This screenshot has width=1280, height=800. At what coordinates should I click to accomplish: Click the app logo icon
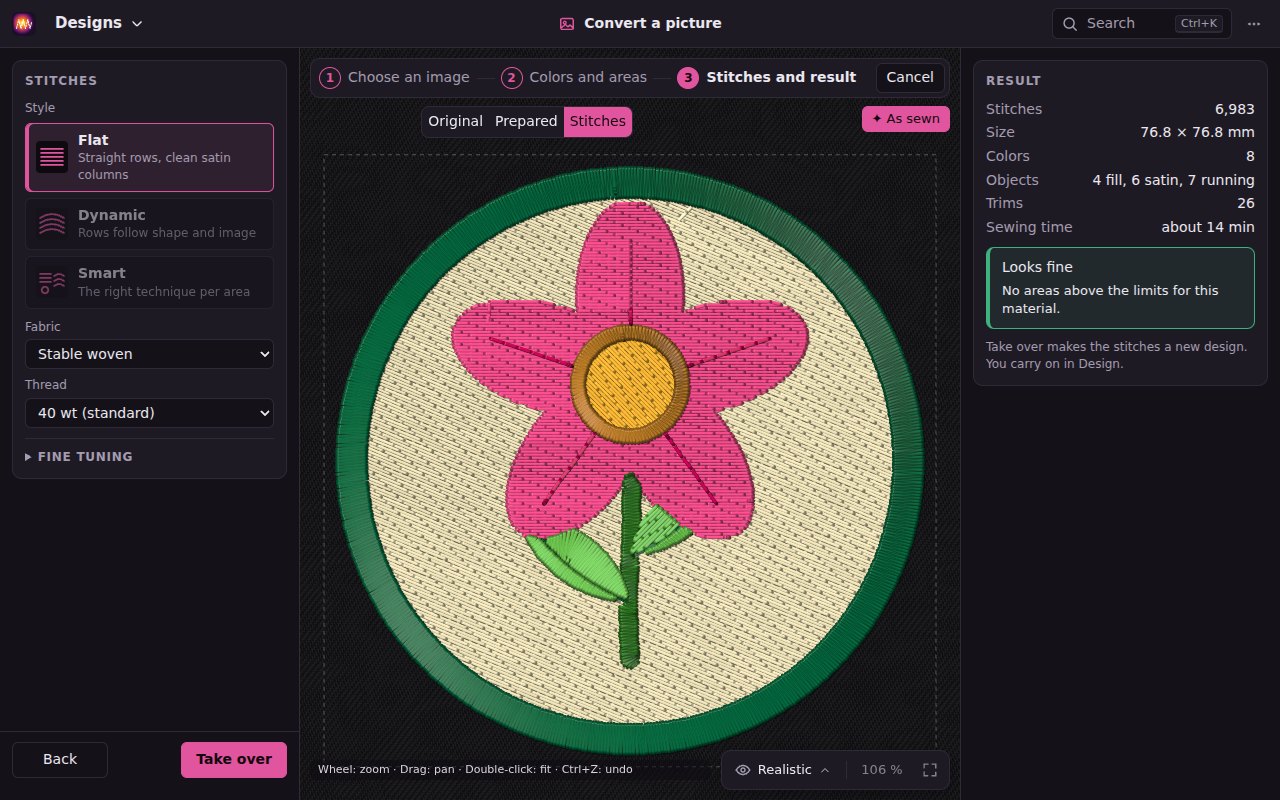tap(24, 23)
